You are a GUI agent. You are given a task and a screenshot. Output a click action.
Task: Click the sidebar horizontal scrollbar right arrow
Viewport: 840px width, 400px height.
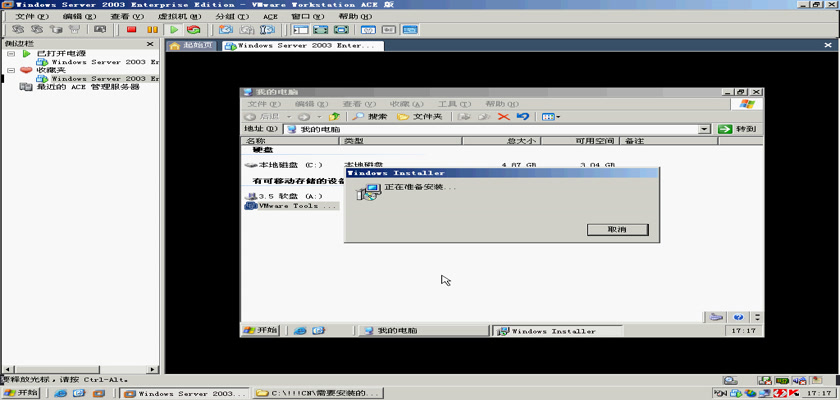(x=153, y=369)
